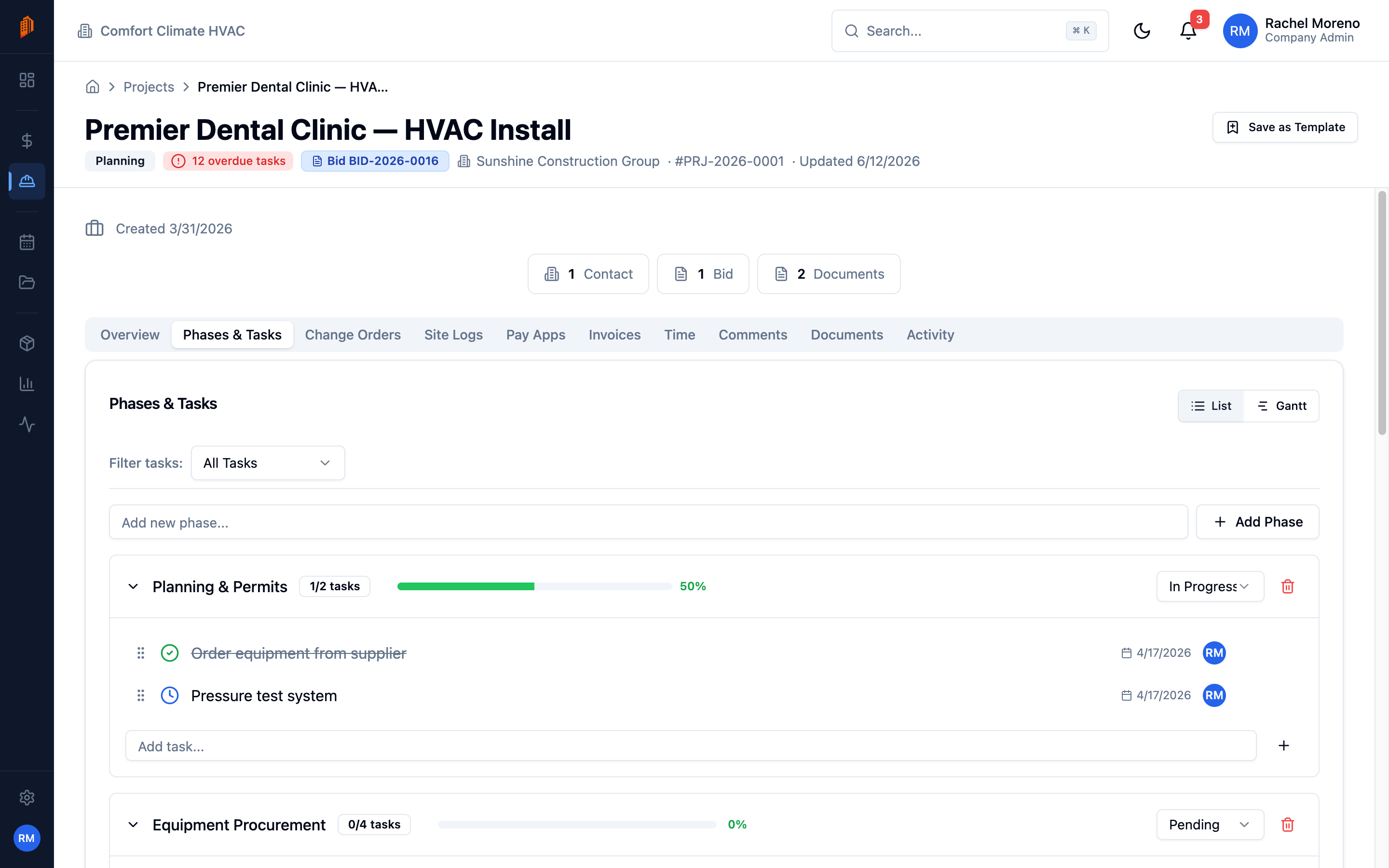1389x868 pixels.
Task: Click the Planning & Permits 50% progress bar
Action: [534, 586]
